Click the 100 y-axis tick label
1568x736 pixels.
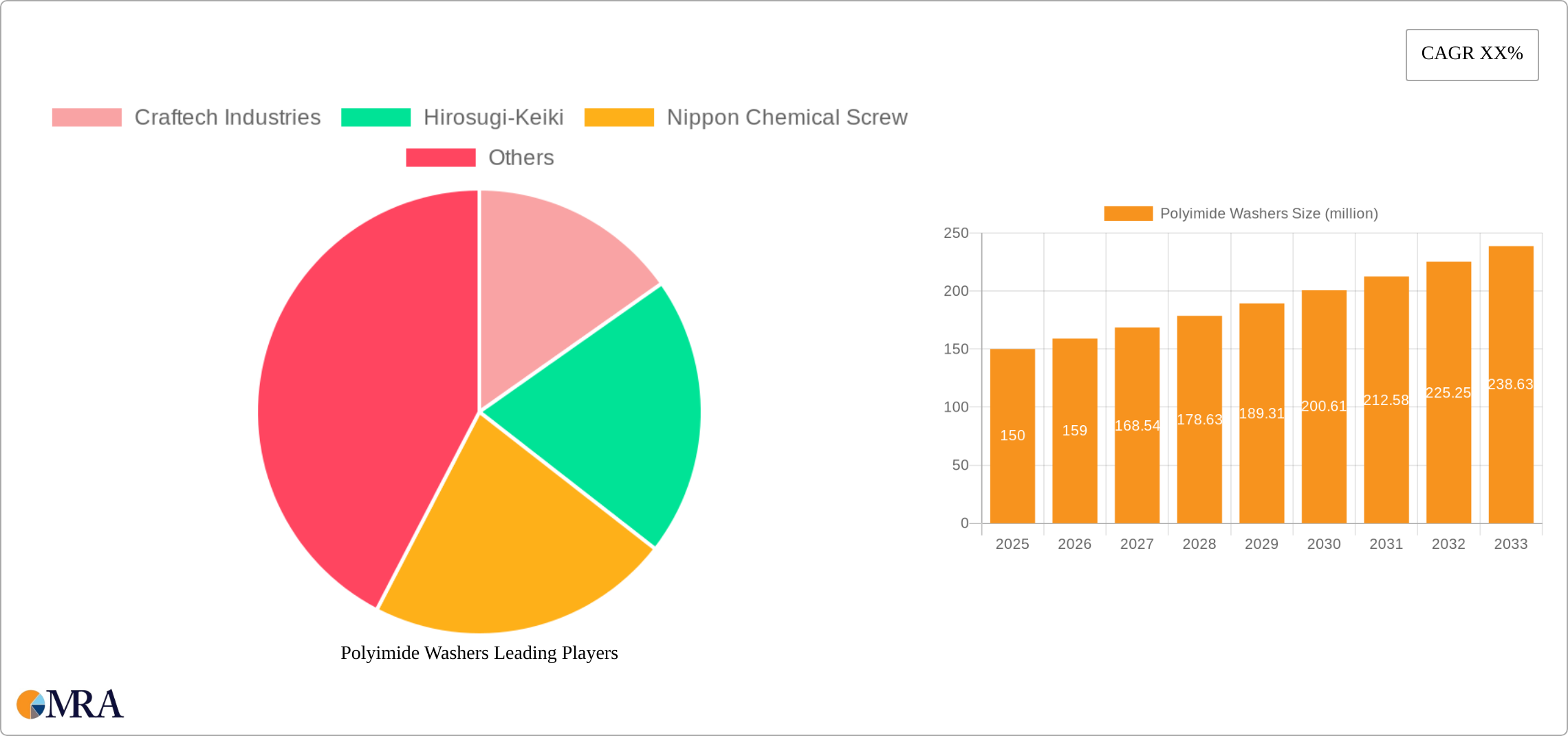956,407
